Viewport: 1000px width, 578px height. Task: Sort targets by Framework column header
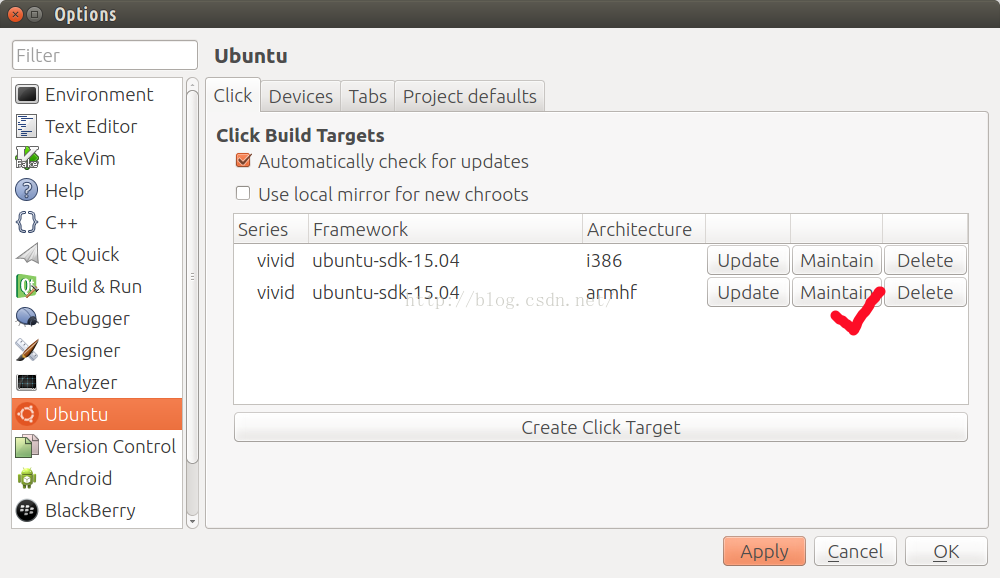coord(445,229)
